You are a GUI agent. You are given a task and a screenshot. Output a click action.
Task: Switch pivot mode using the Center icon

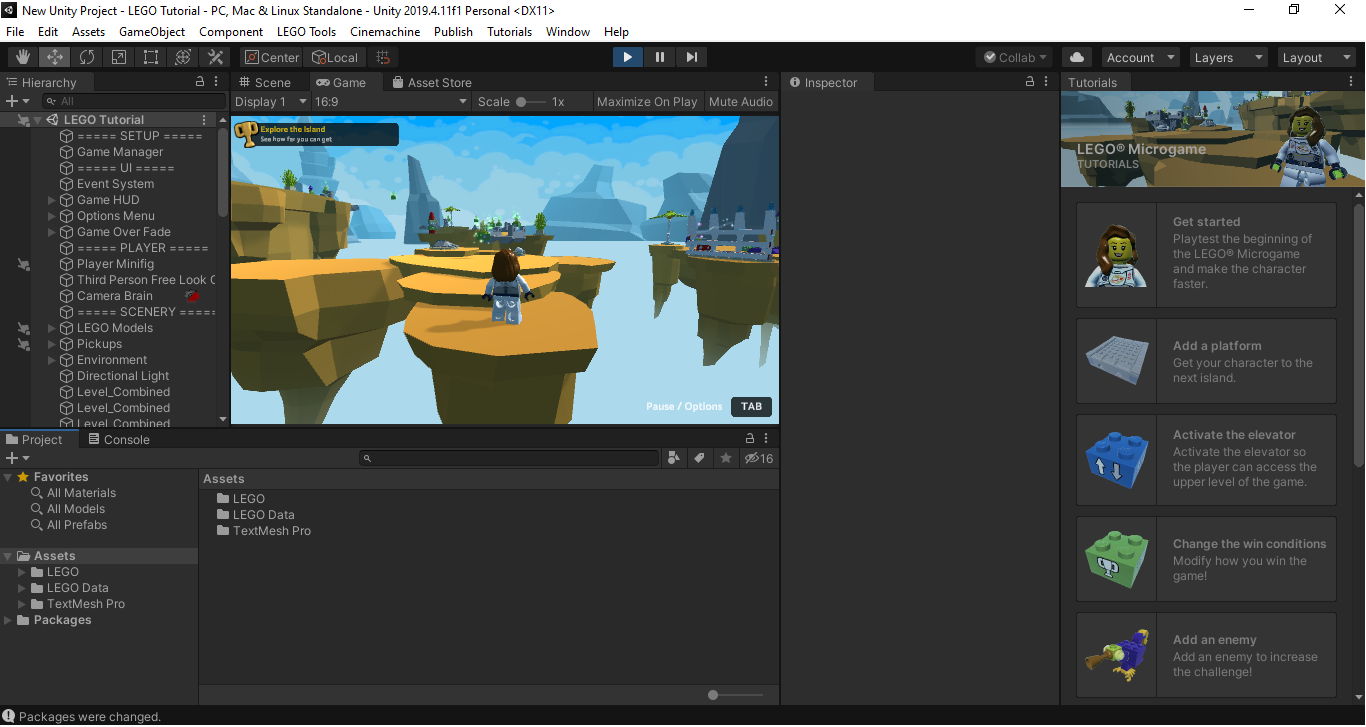pos(270,57)
